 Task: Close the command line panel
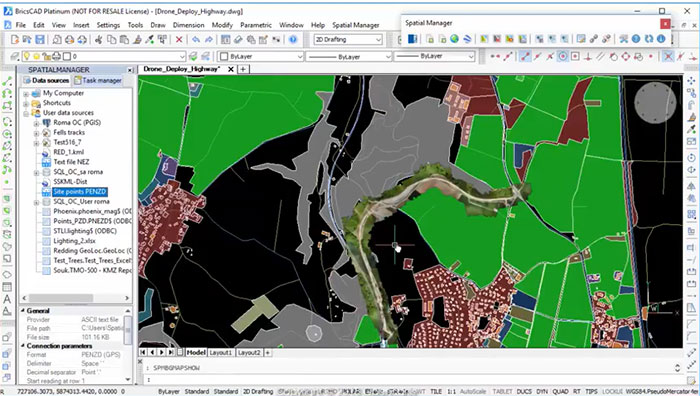click(x=140, y=361)
